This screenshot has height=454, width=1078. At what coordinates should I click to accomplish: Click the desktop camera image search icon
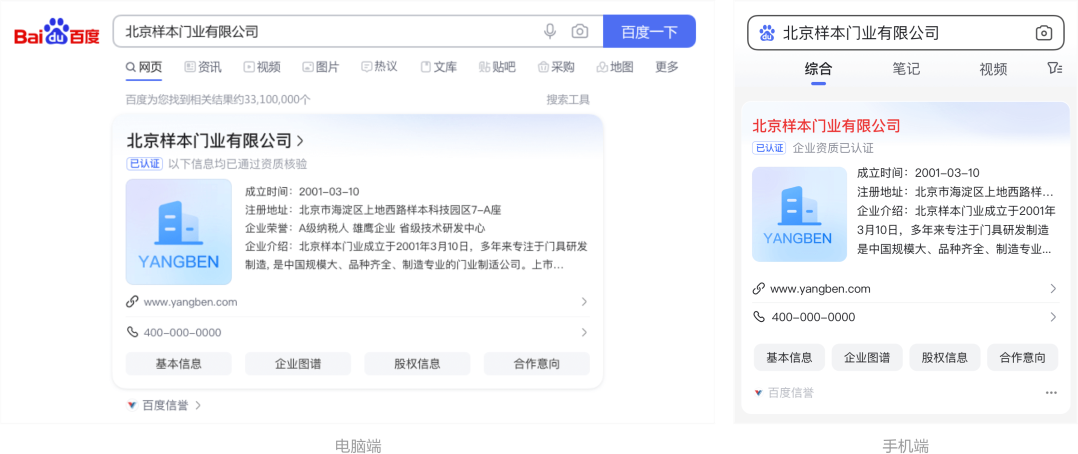[x=580, y=32]
